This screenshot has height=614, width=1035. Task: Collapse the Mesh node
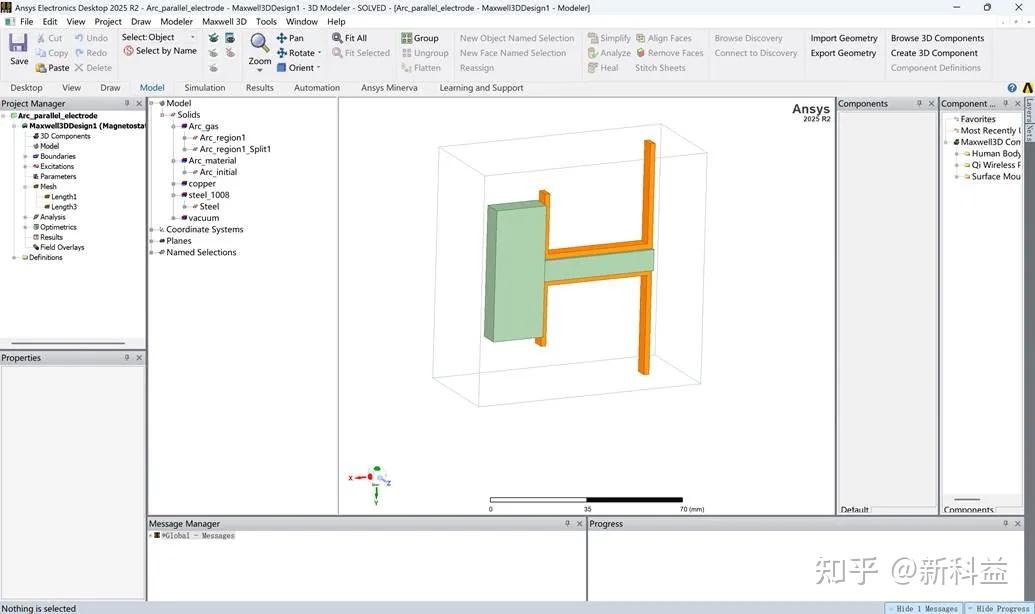(26, 187)
